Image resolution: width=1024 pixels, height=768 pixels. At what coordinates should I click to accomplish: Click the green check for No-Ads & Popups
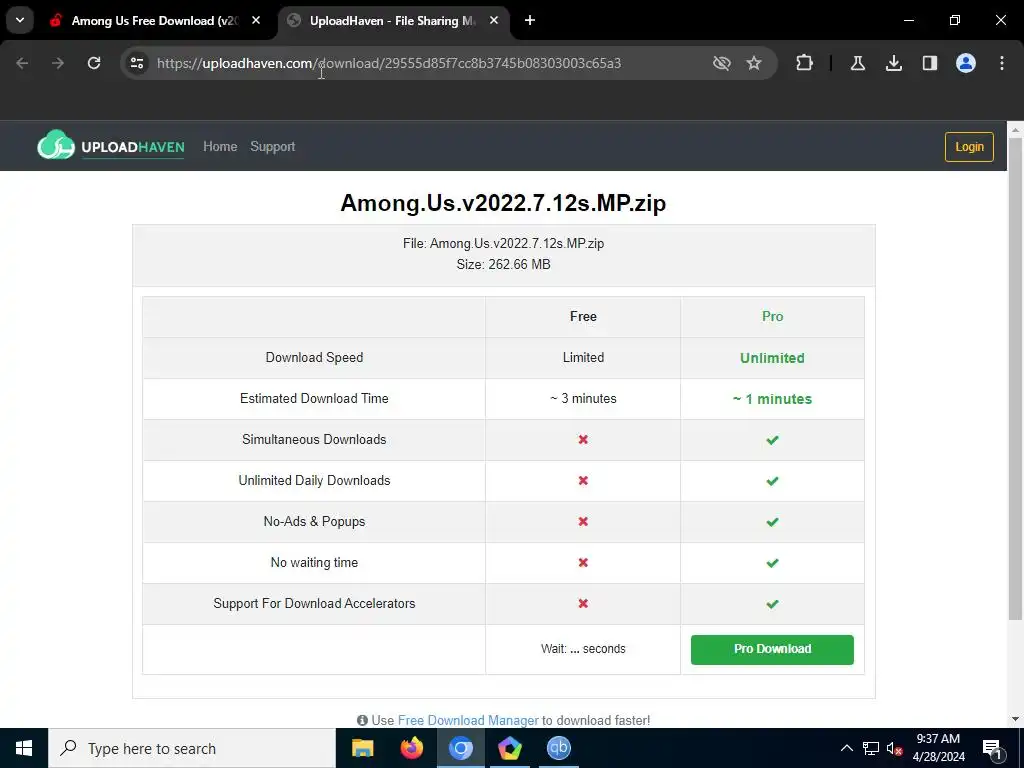tap(772, 522)
